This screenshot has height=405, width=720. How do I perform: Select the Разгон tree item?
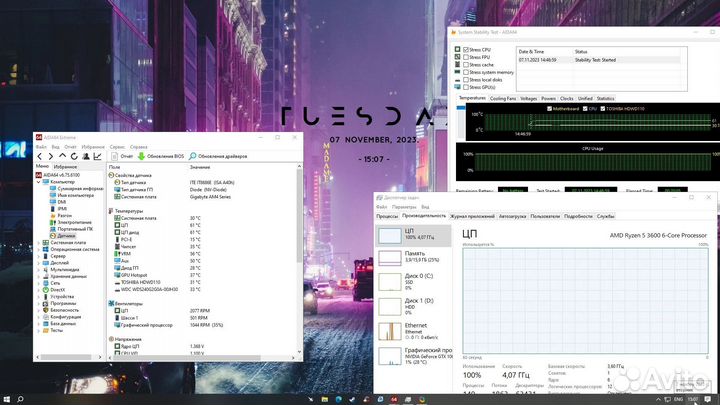click(61, 215)
